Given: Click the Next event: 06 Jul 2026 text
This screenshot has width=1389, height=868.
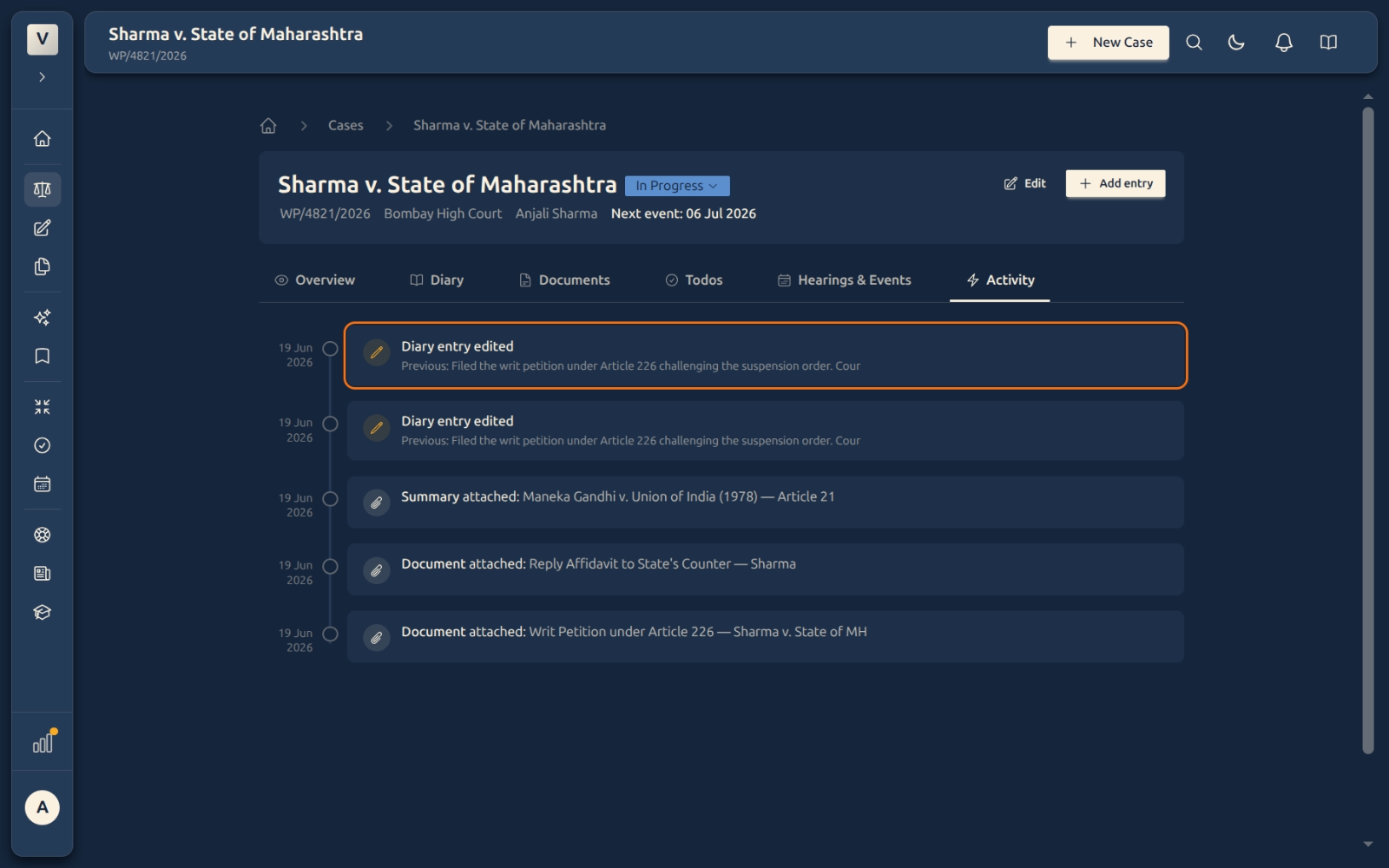Looking at the screenshot, I should (683, 214).
